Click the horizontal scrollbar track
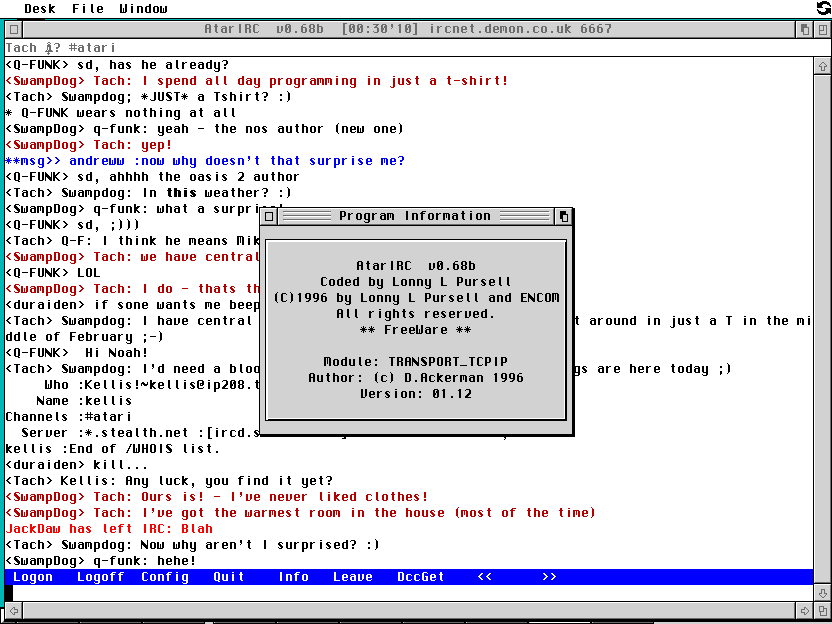The height and width of the screenshot is (624, 832). [409, 610]
